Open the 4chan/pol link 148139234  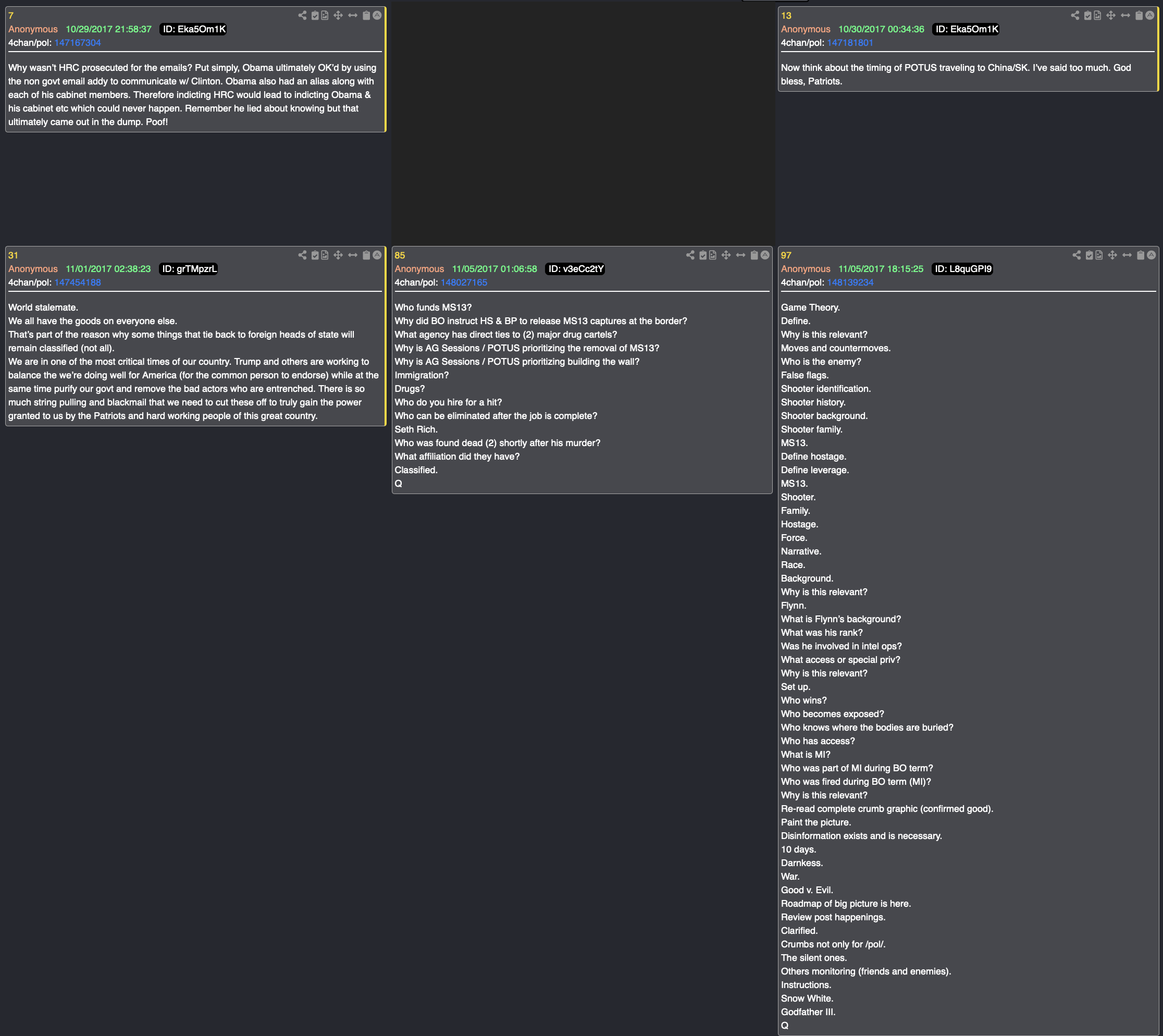(x=850, y=282)
